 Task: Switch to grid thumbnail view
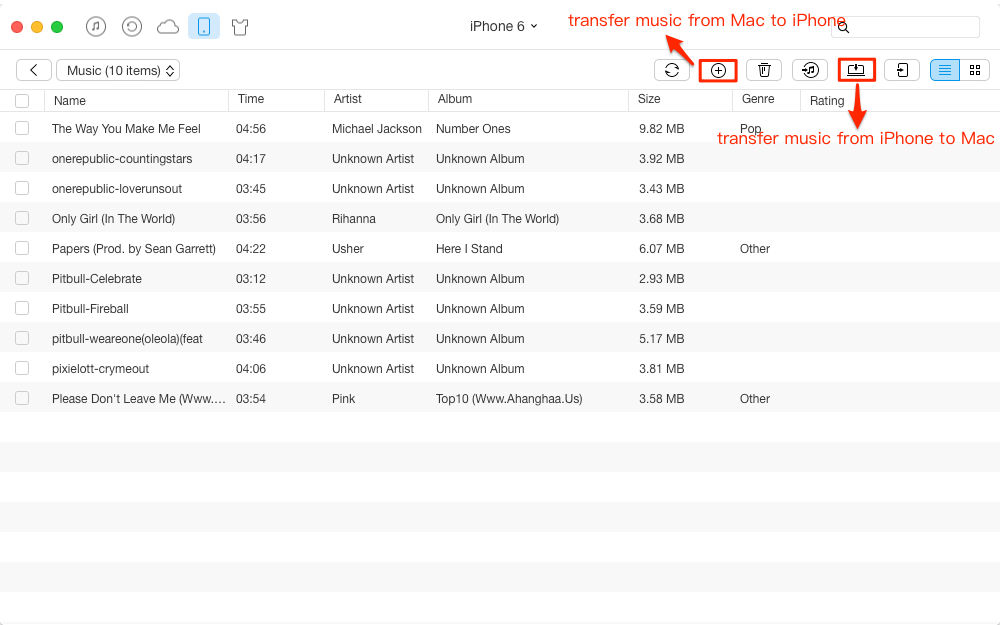tap(975, 70)
